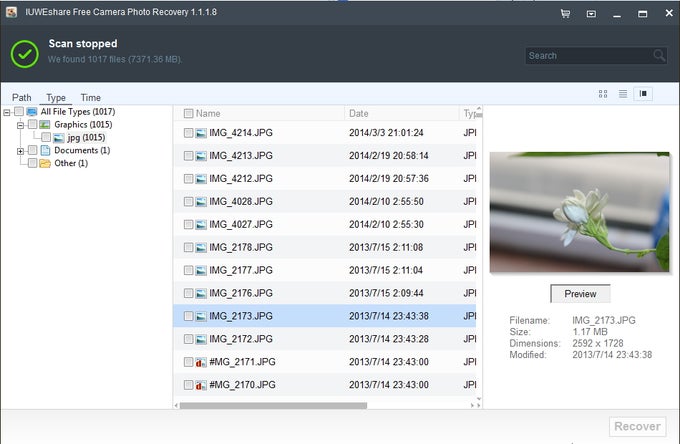This screenshot has height=444, width=680.
Task: Click the date 2013/7/14 23:43:28
Action: click(x=389, y=339)
